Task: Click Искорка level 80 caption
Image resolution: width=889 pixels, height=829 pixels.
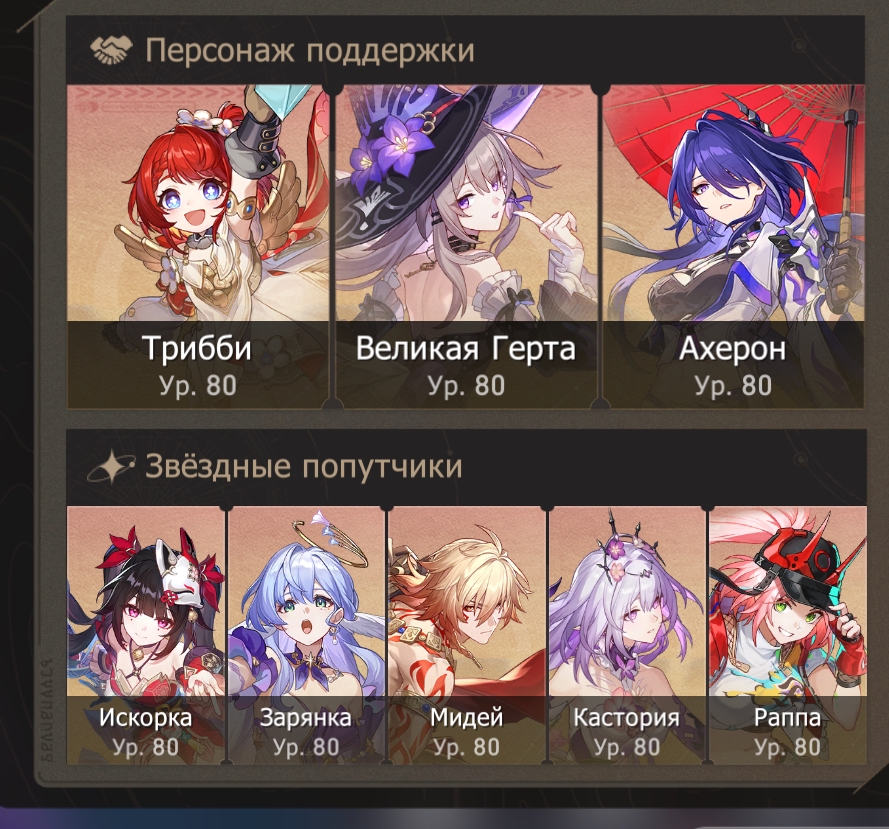Action: pos(146,747)
